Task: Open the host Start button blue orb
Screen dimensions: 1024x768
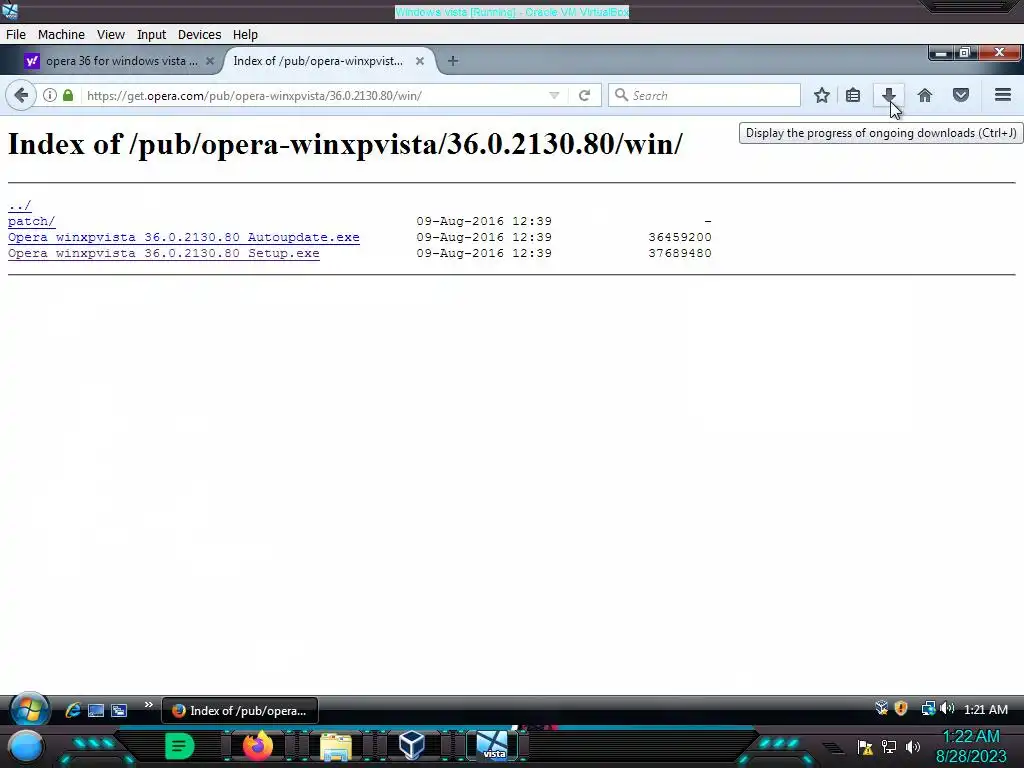Action: click(25, 747)
